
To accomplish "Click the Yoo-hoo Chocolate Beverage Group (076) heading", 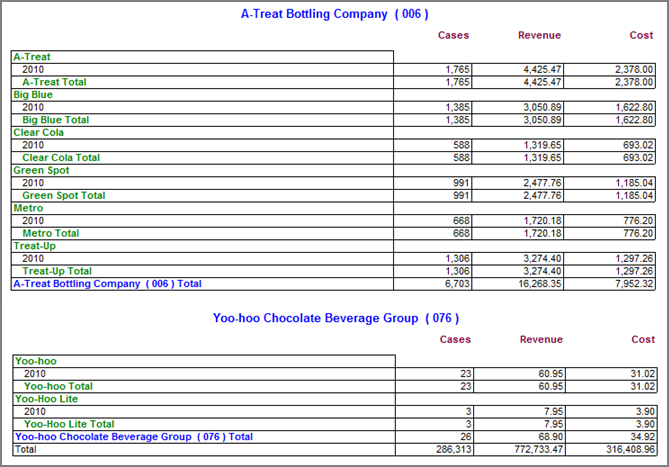I will click(x=335, y=318).
